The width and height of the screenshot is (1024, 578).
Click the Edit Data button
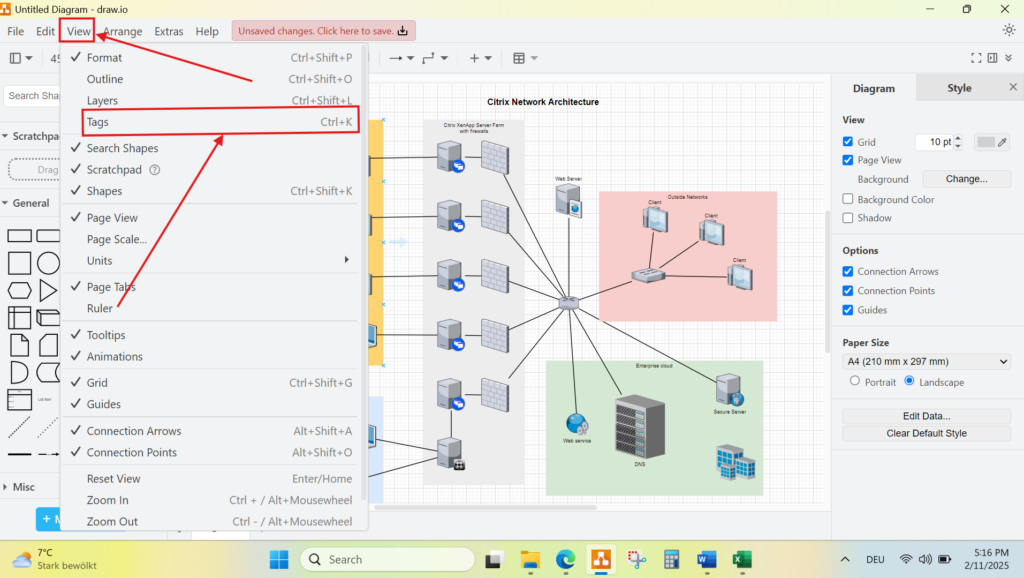[926, 416]
